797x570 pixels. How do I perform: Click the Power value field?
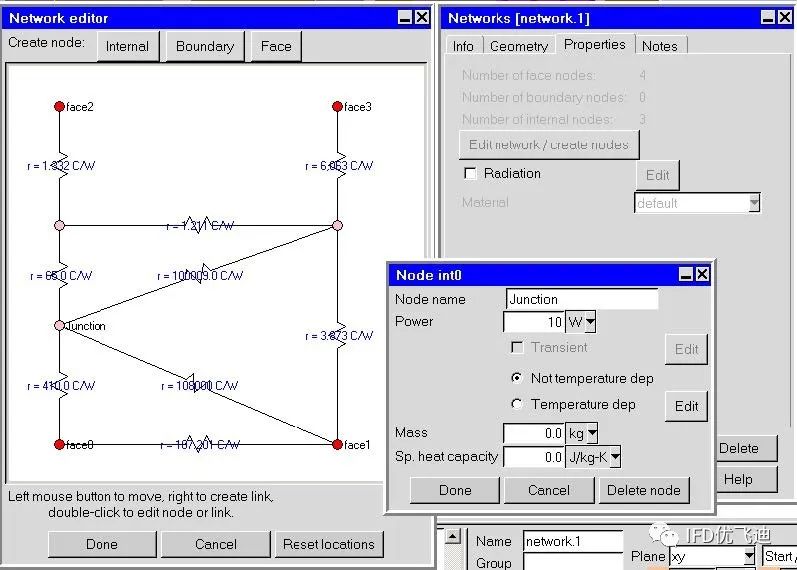point(534,322)
